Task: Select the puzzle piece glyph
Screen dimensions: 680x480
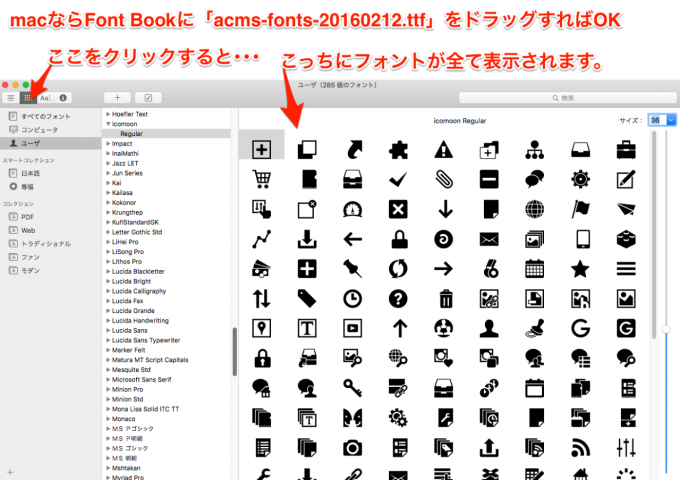Action: coord(397,149)
